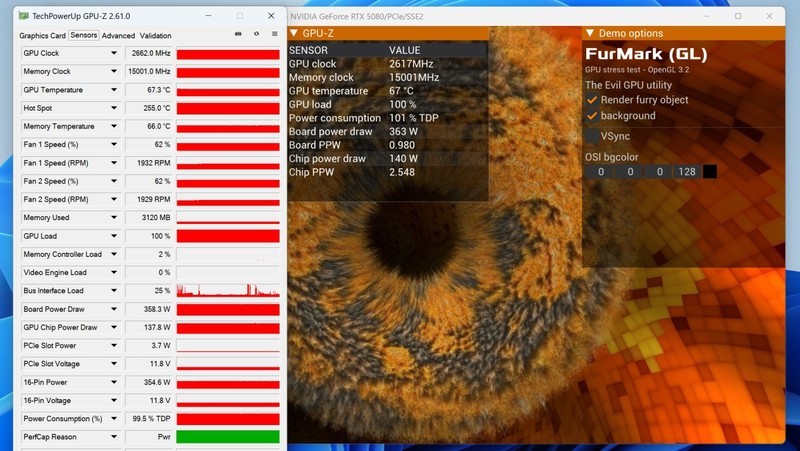Open the PerfCap Reason dropdown
Viewport: 800px width, 451px height.
[x=114, y=437]
